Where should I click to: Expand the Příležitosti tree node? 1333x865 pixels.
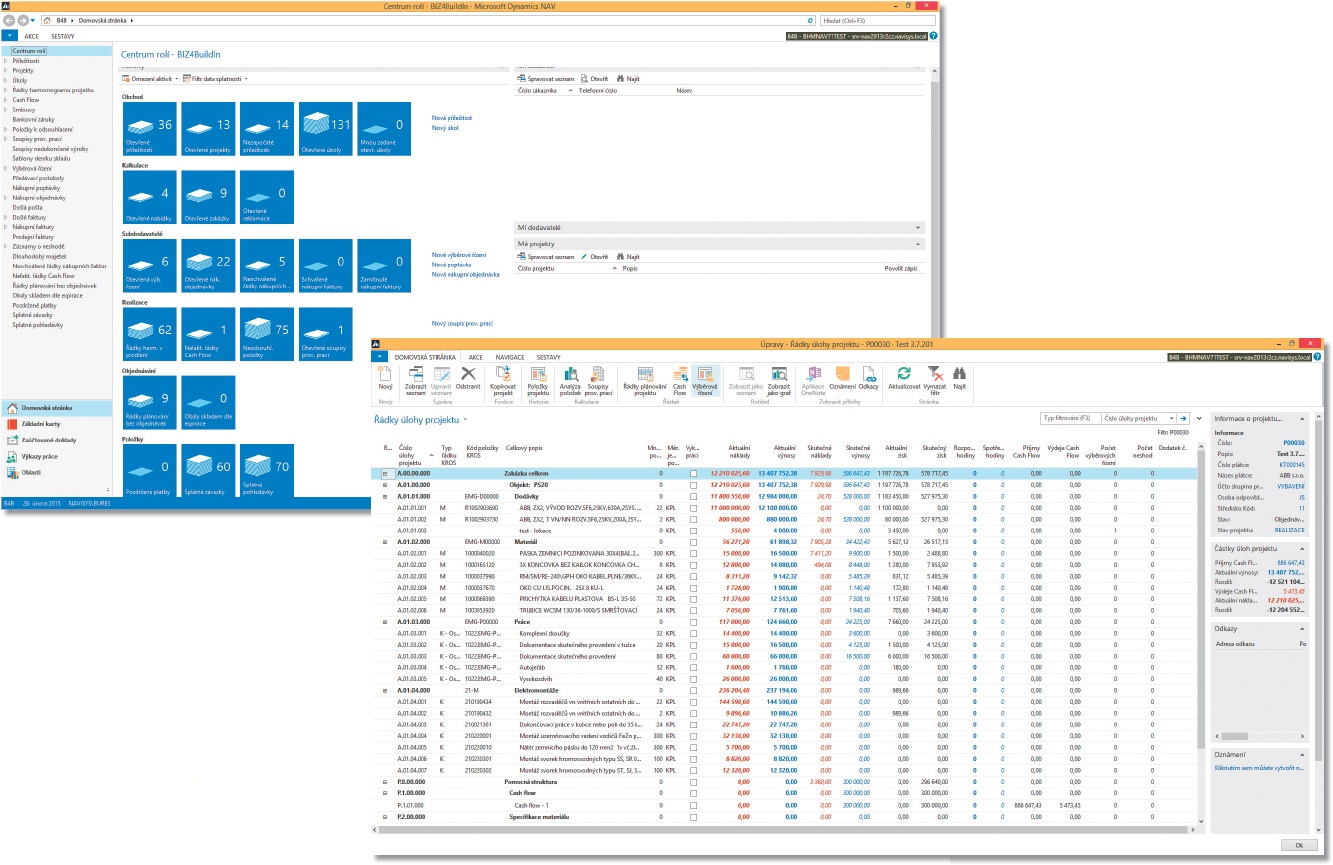pyautogui.click(x=6, y=61)
